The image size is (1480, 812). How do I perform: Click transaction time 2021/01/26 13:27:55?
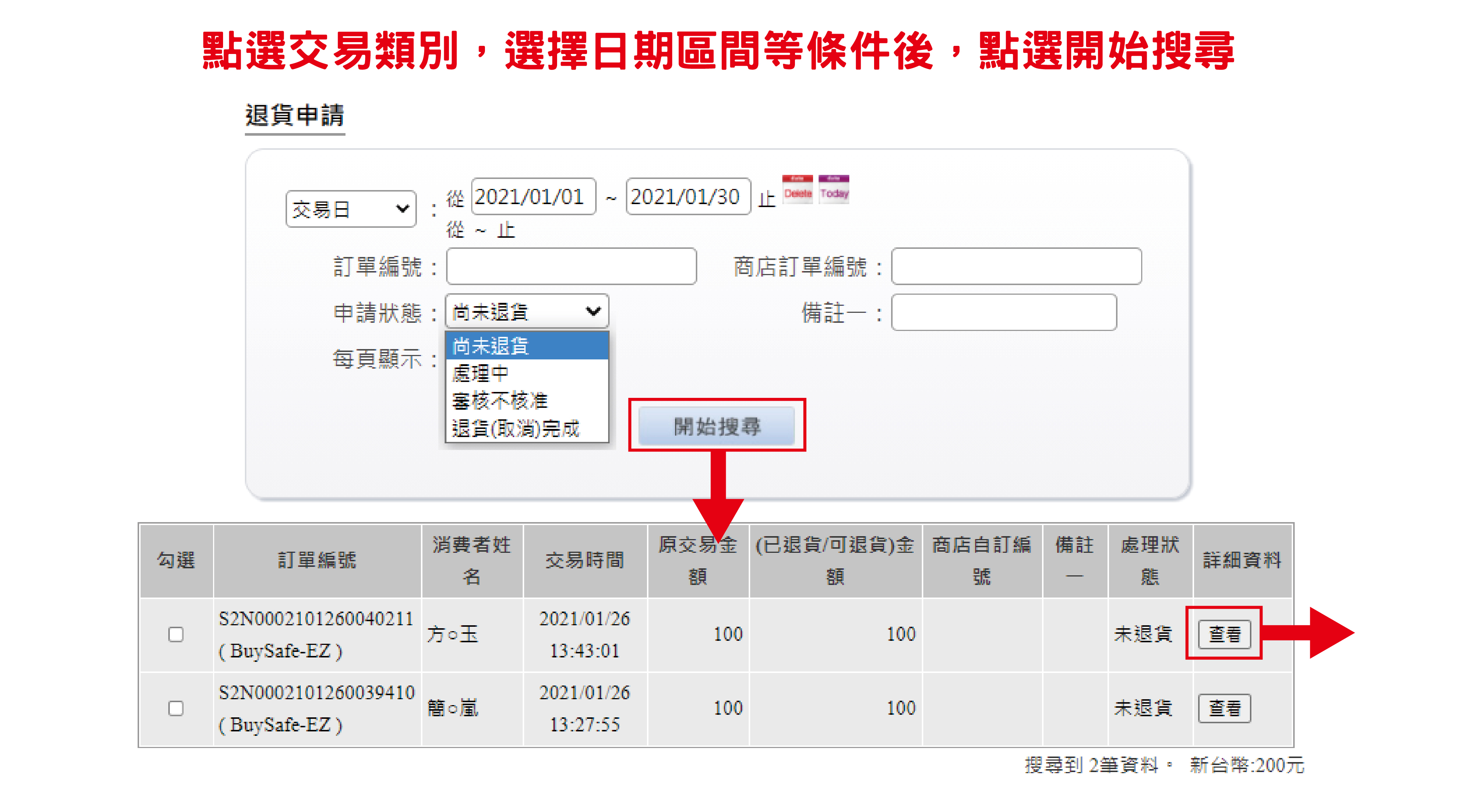pyautogui.click(x=585, y=708)
